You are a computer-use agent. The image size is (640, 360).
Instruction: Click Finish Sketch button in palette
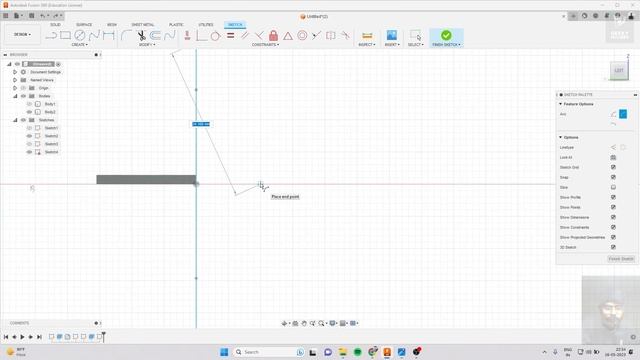click(621, 259)
